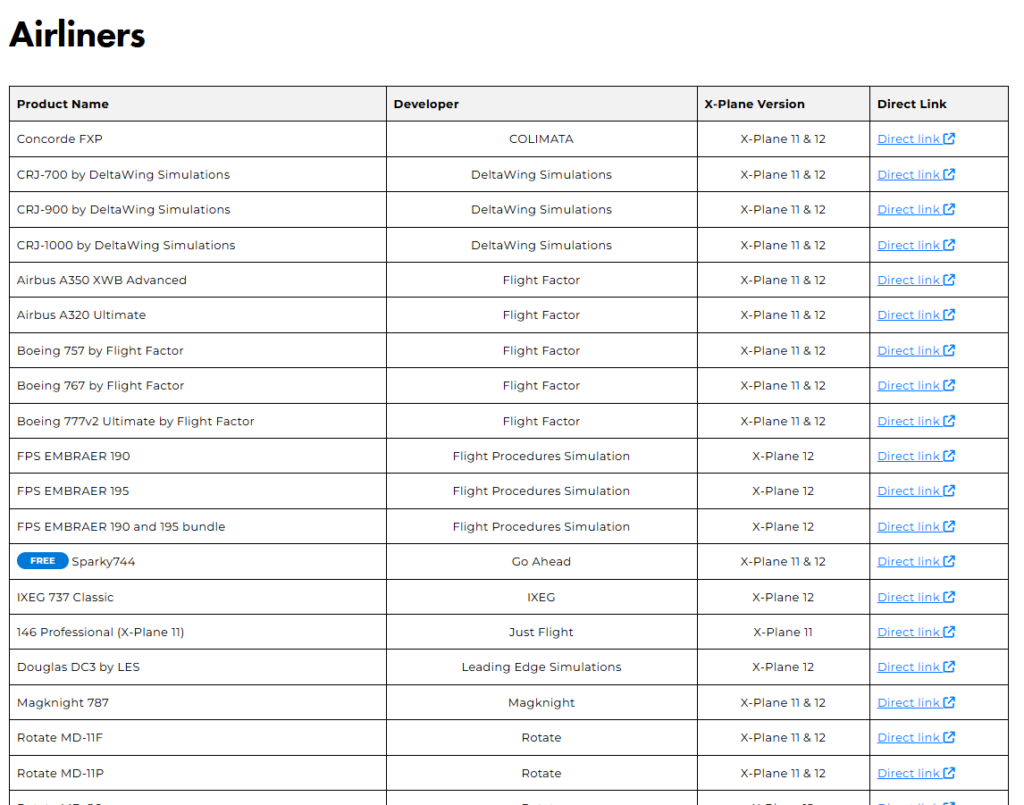Click the COLIMATA developer cell
The width and height of the screenshot is (1024, 805).
click(541, 138)
